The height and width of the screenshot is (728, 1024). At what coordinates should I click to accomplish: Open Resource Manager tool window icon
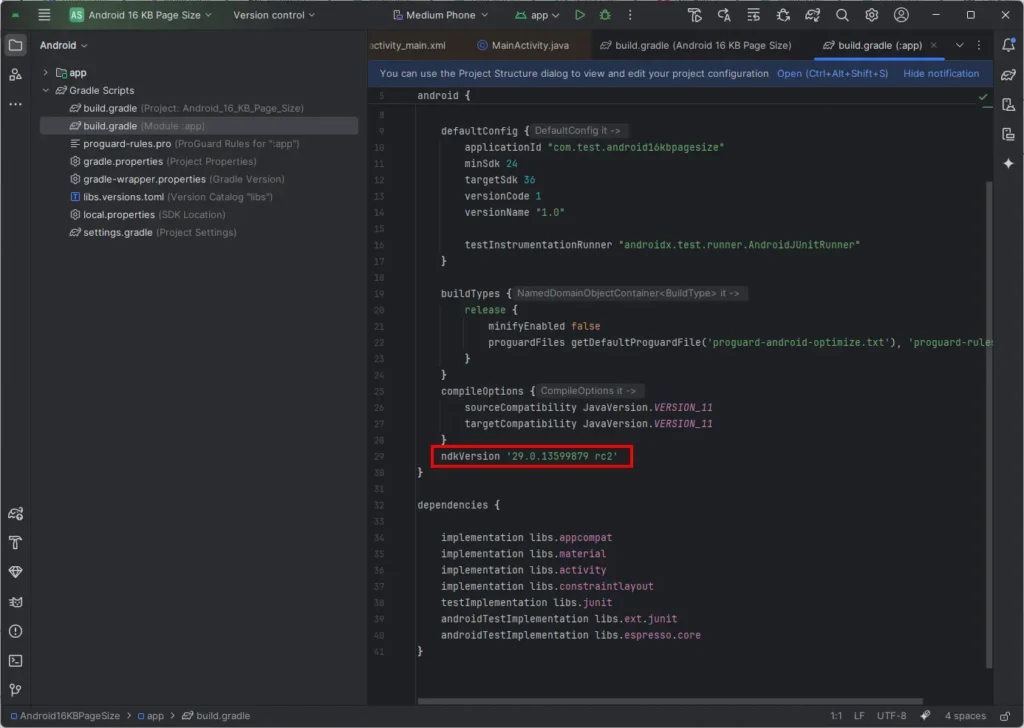pos(16,74)
